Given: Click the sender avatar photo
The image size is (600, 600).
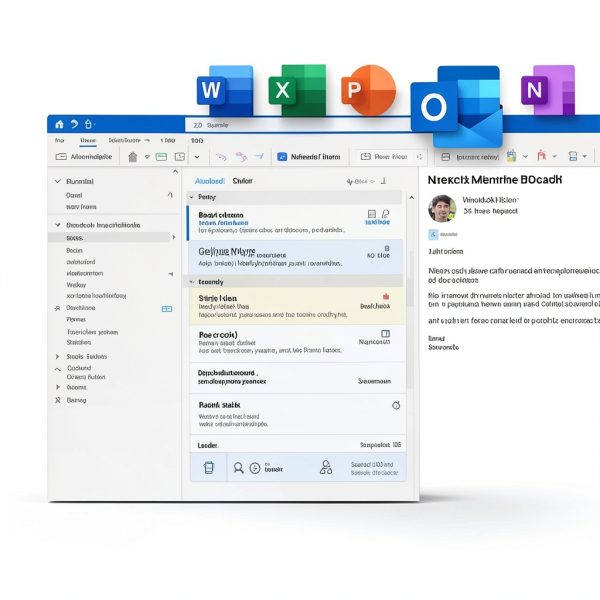Looking at the screenshot, I should (x=442, y=208).
